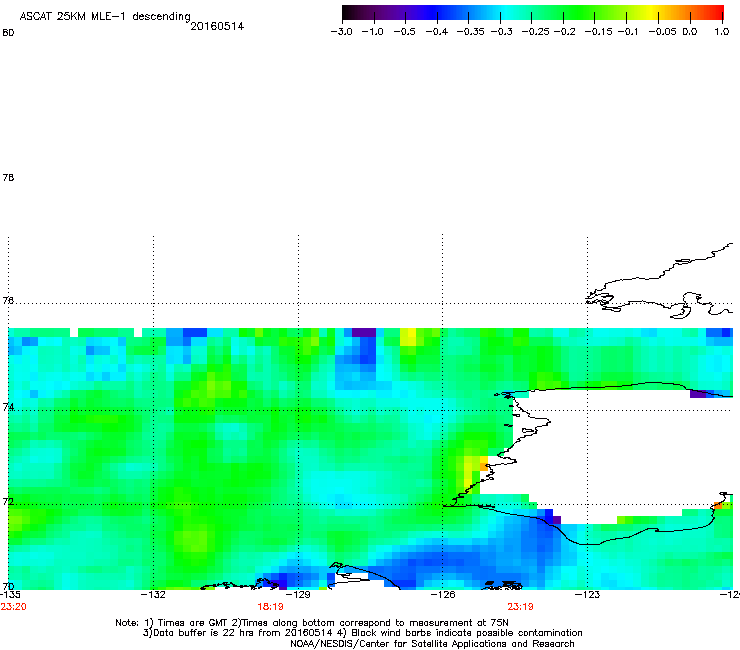Screen dimensions: 740x650
Task: Click the longitude label "-123"
Action: click(x=588, y=594)
